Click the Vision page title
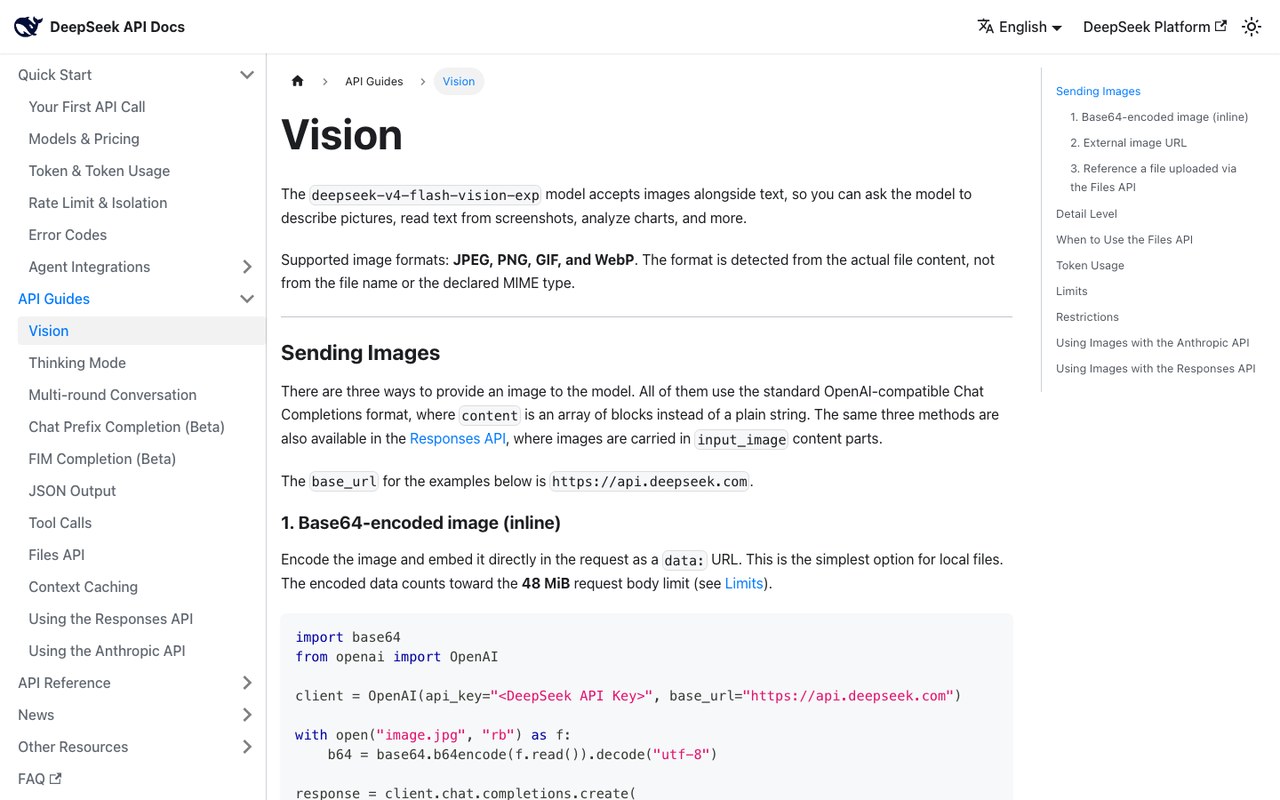This screenshot has width=1280, height=800. tap(342, 135)
